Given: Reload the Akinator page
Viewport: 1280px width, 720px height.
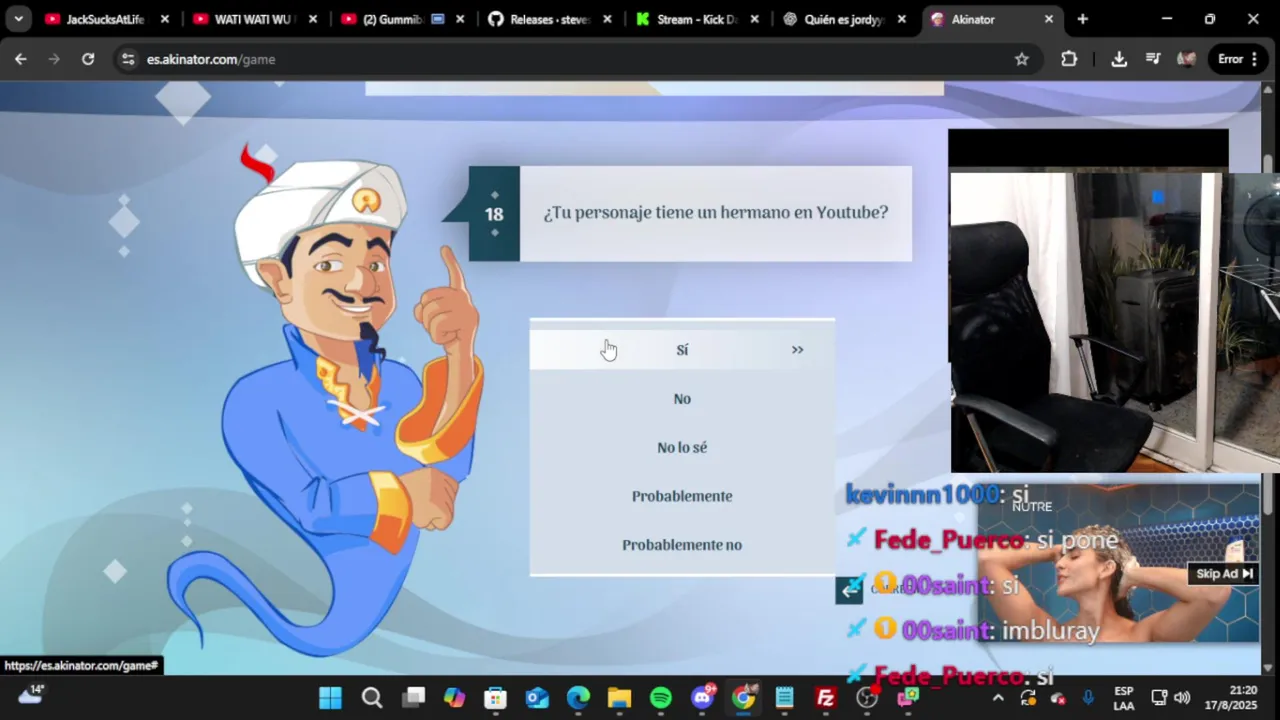Looking at the screenshot, I should tap(88, 59).
